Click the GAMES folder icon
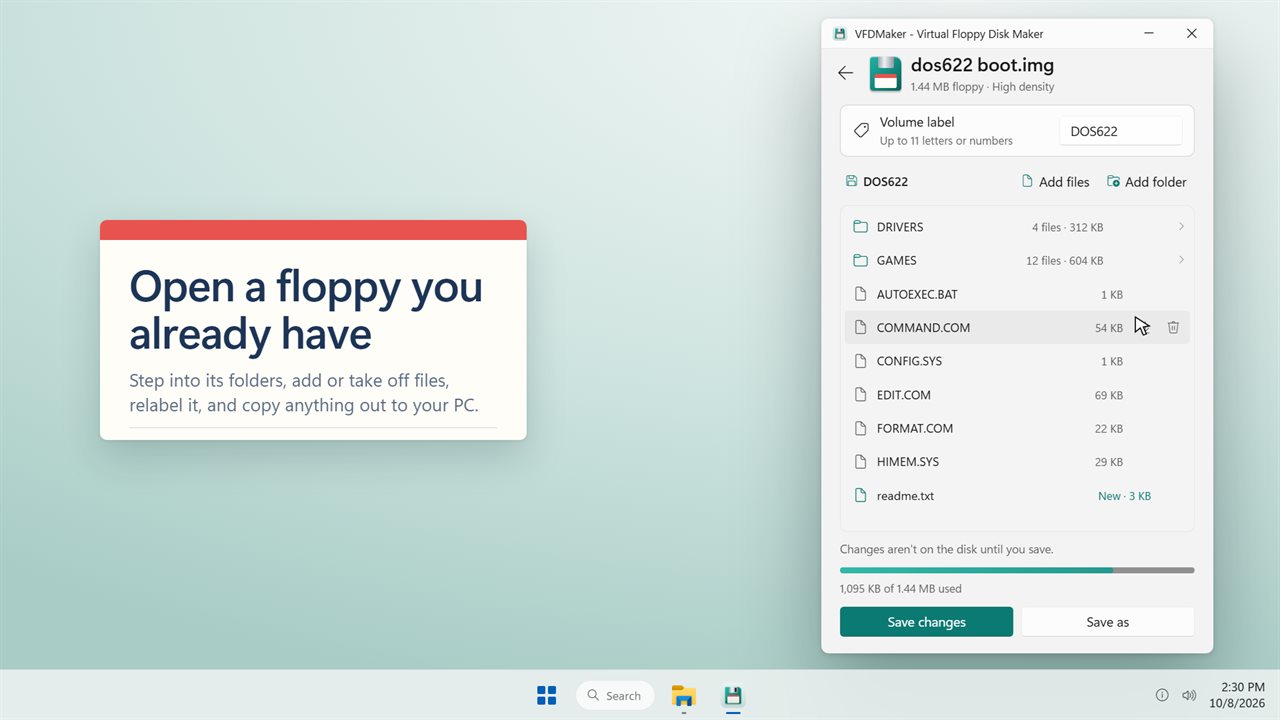Screen dimensions: 1280x720 pos(860,261)
